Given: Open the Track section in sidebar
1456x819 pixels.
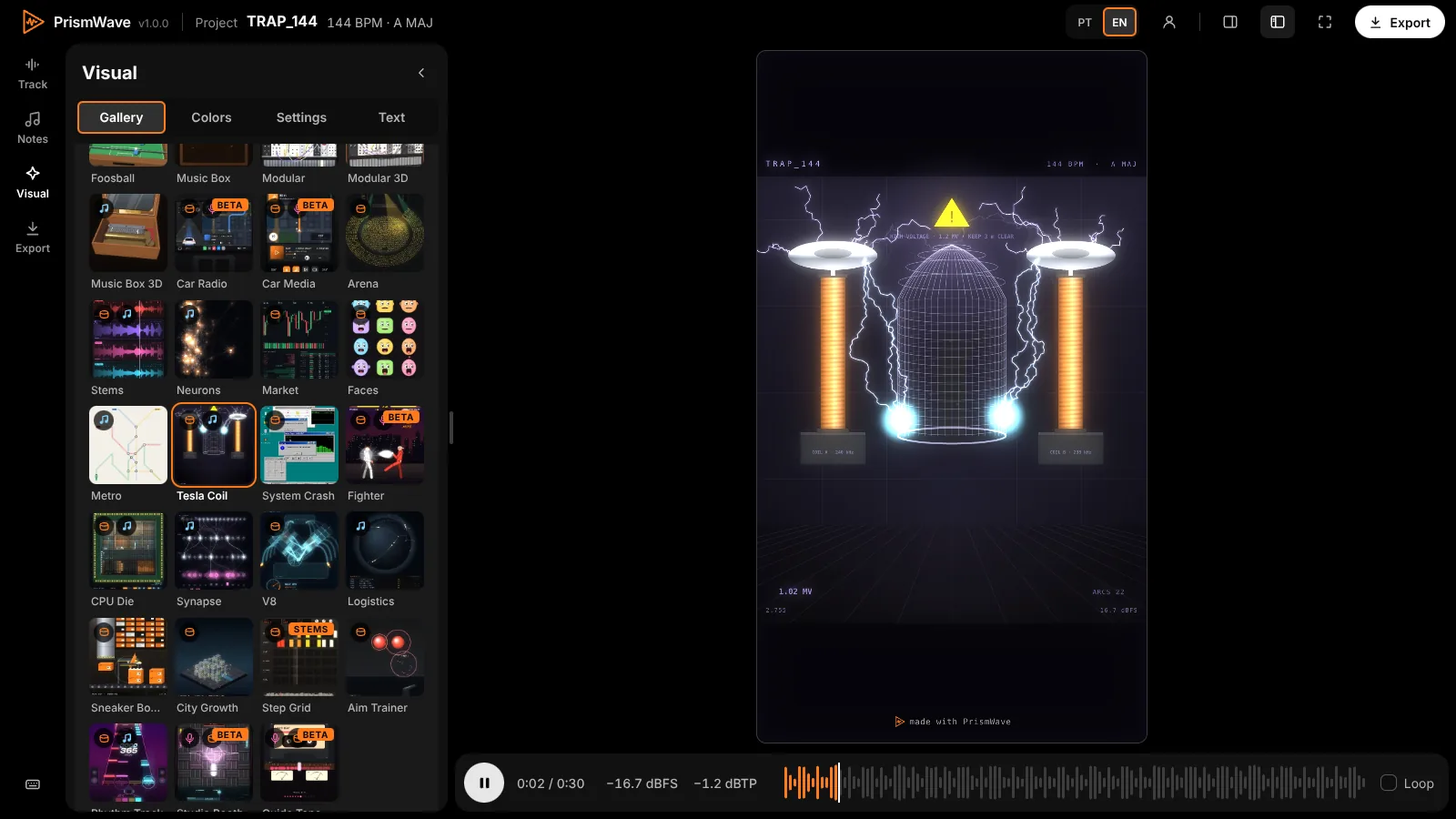Looking at the screenshot, I should pyautogui.click(x=33, y=74).
